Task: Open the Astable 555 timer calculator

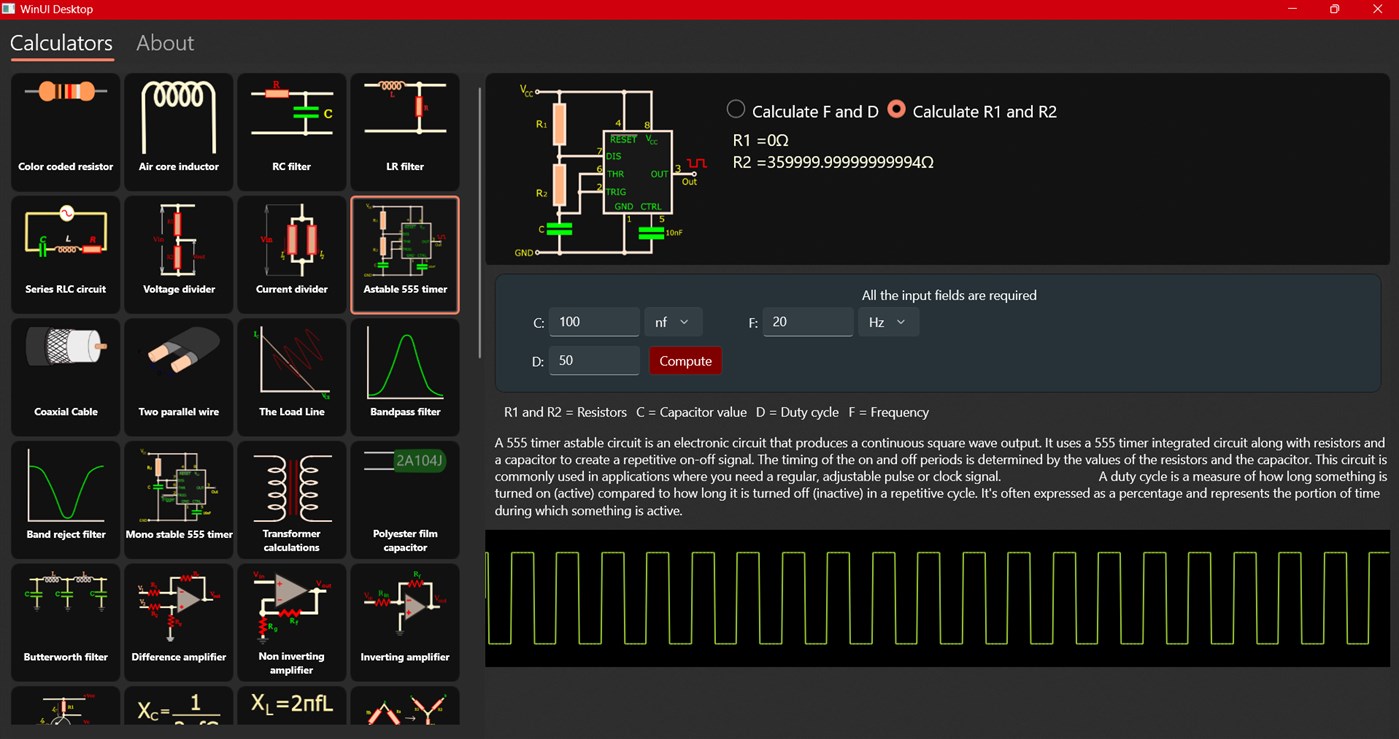Action: (x=404, y=253)
